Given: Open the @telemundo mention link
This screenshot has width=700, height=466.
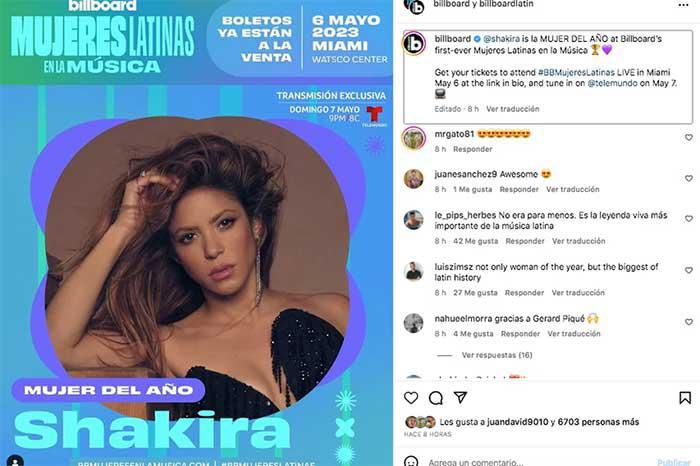Looking at the screenshot, I should pos(612,83).
